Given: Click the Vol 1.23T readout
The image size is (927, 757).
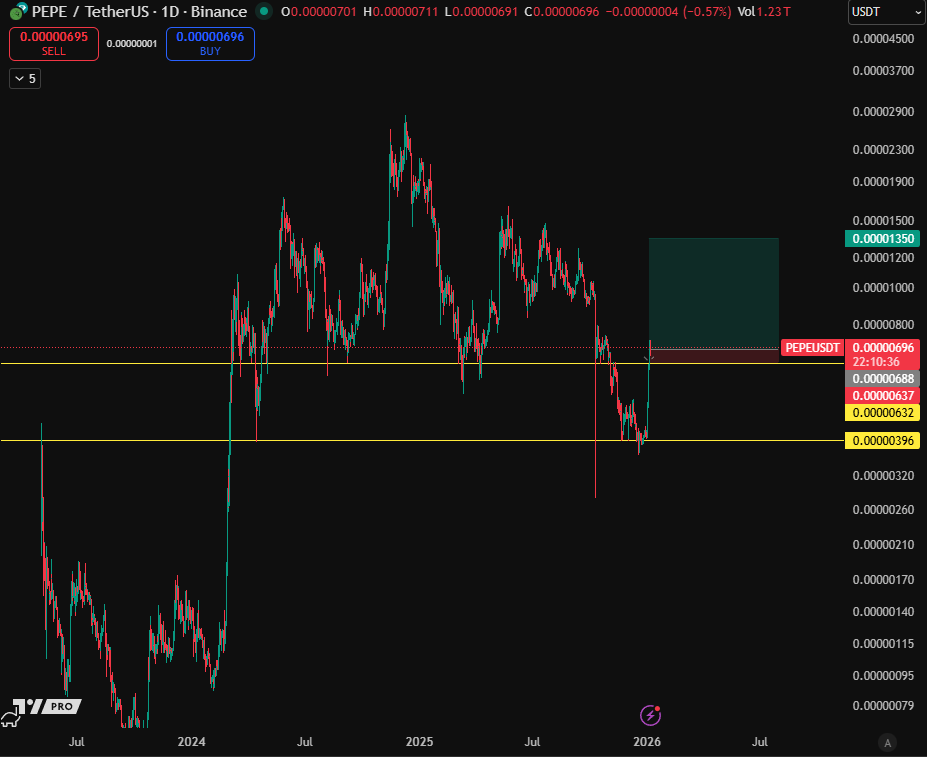Looking at the screenshot, I should (764, 12).
